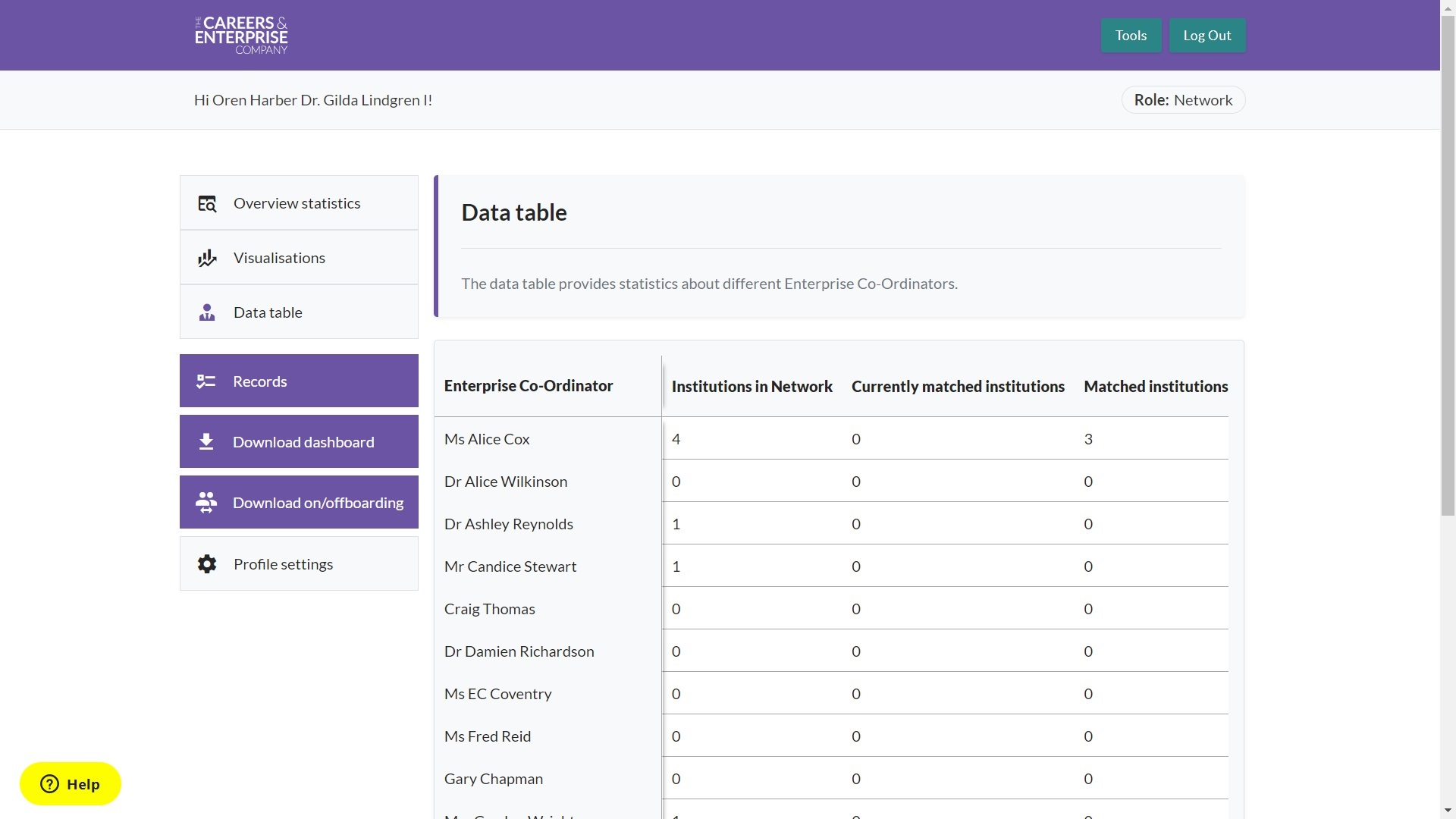Click Institutions in Network value for Dr Ashley Reynolds
The width and height of the screenshot is (1456, 819).
coord(676,524)
